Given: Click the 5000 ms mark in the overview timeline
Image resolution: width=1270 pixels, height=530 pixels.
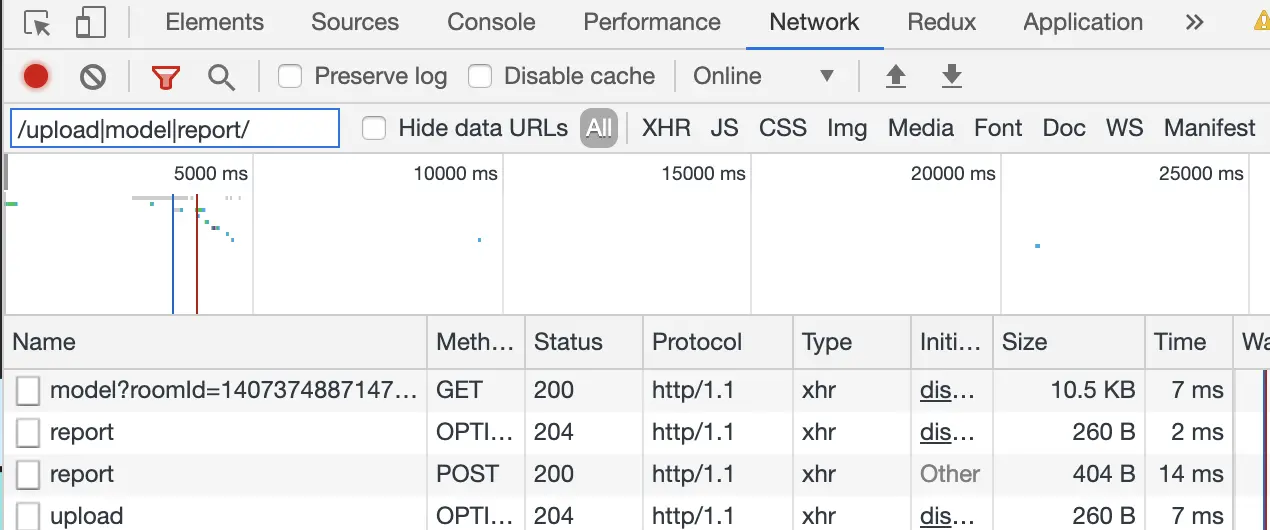Looking at the screenshot, I should 211,174.
